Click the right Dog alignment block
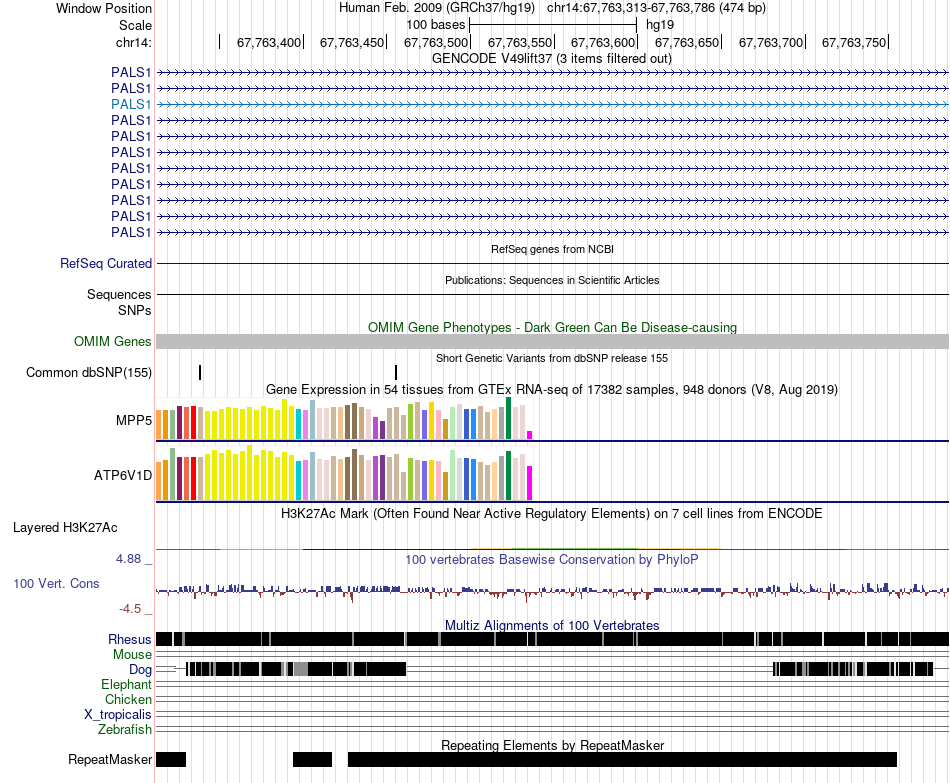This screenshot has height=783, width=950. [853, 669]
